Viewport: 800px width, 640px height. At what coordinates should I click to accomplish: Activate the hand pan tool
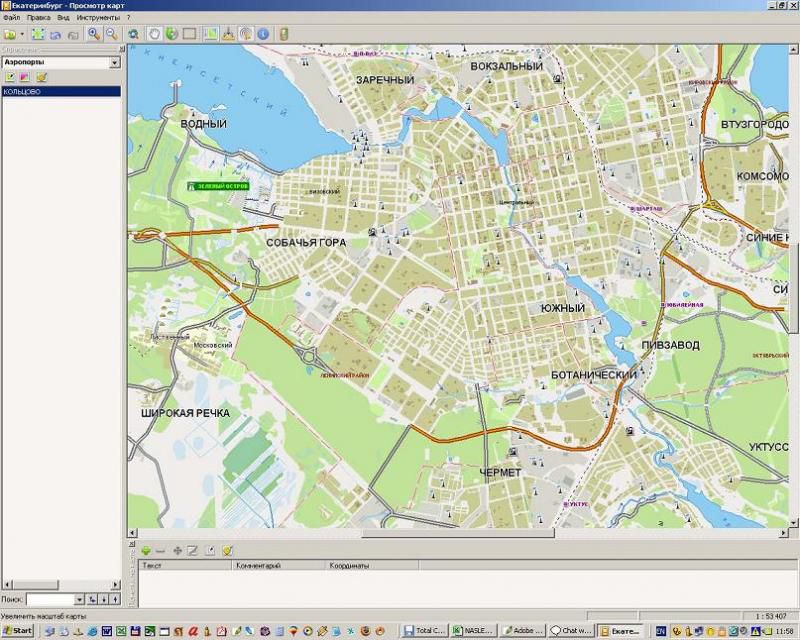tap(155, 34)
